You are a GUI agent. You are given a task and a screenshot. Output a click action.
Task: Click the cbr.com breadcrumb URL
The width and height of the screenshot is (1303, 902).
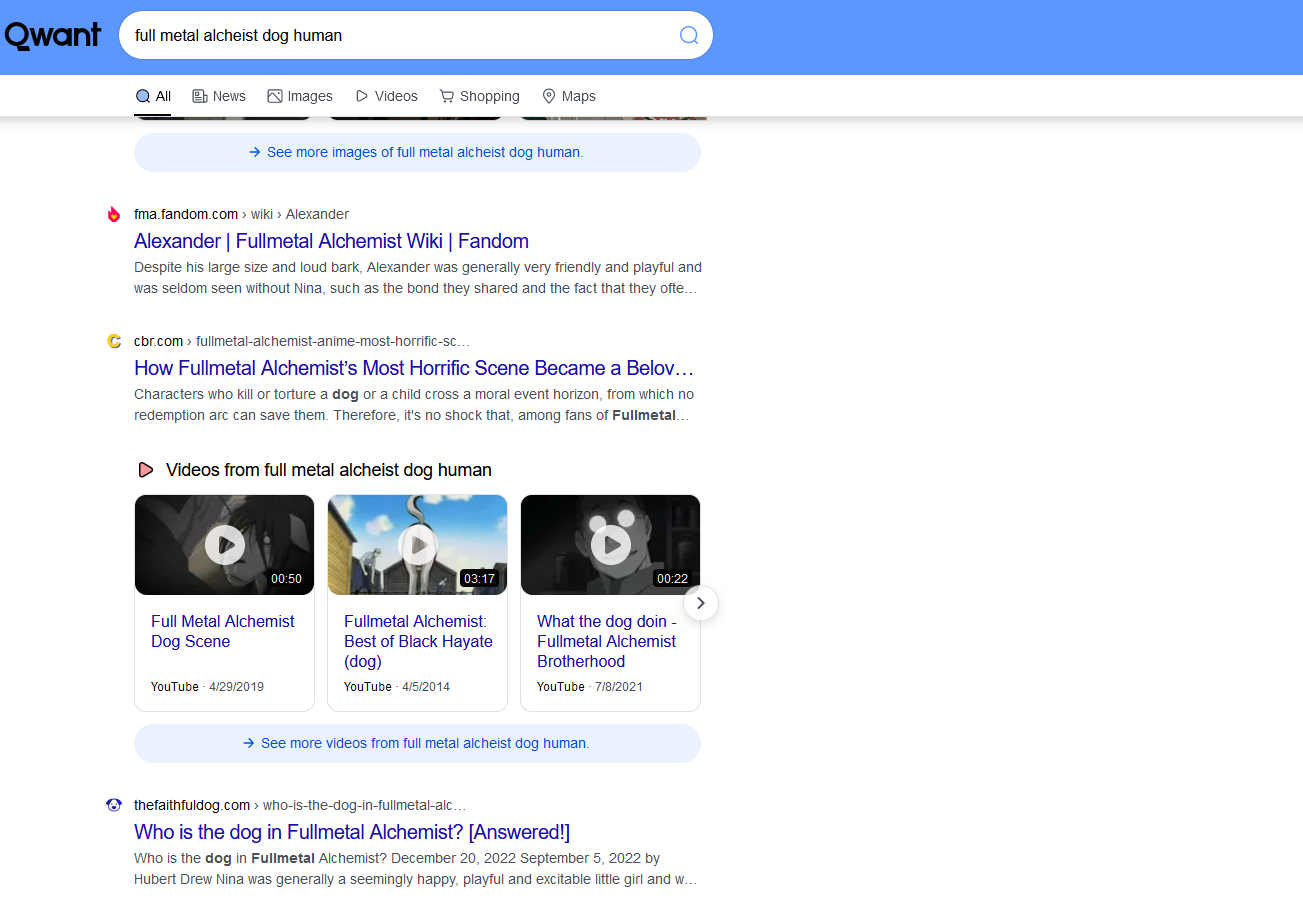click(302, 341)
